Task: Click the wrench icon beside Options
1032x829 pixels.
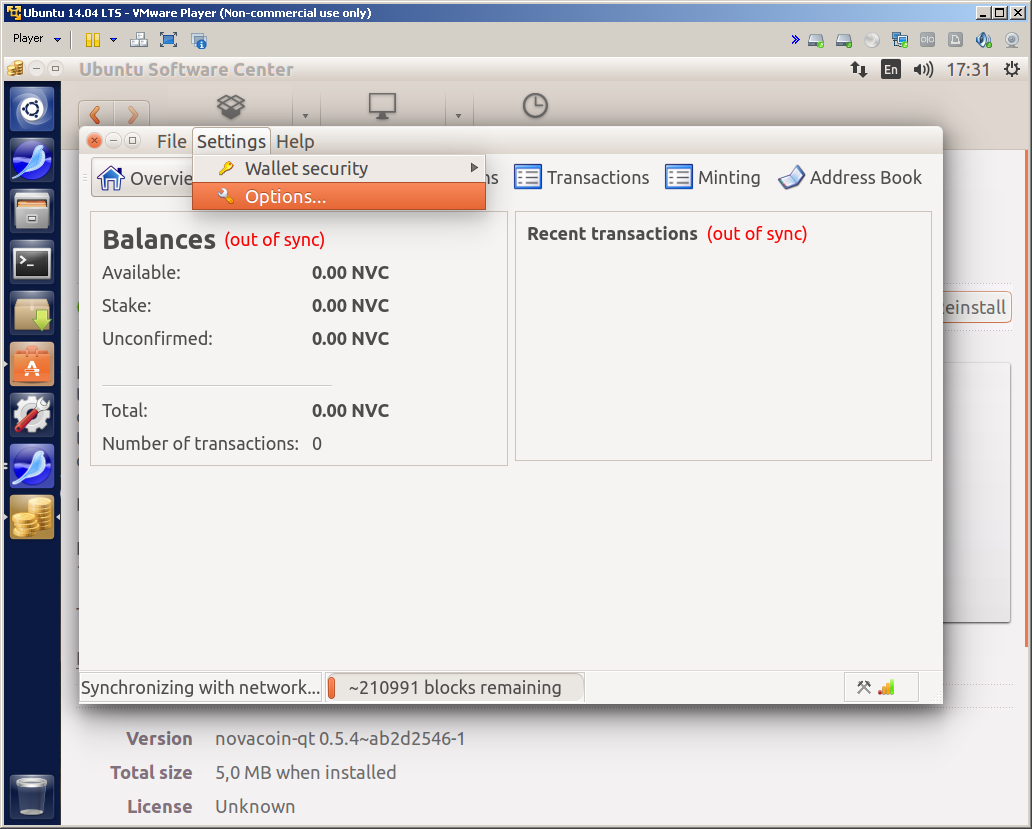Action: 226,196
